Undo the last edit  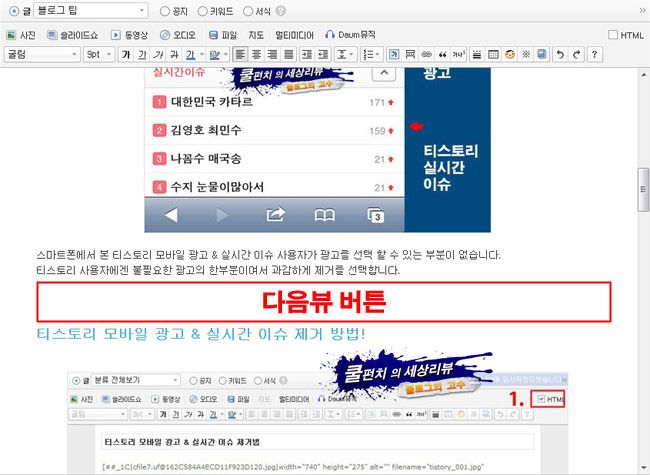click(560, 54)
